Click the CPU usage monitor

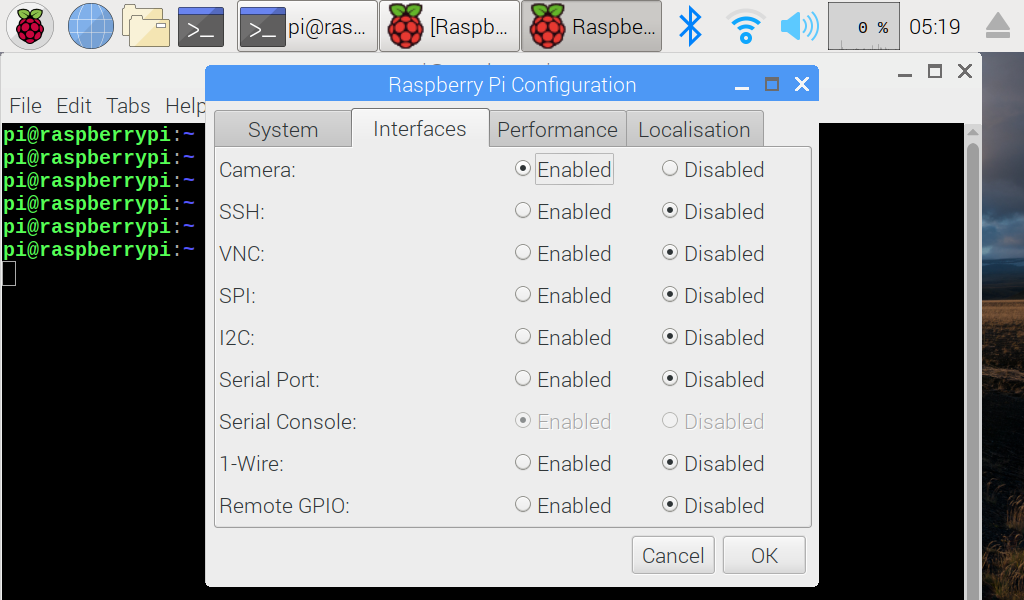click(x=863, y=27)
